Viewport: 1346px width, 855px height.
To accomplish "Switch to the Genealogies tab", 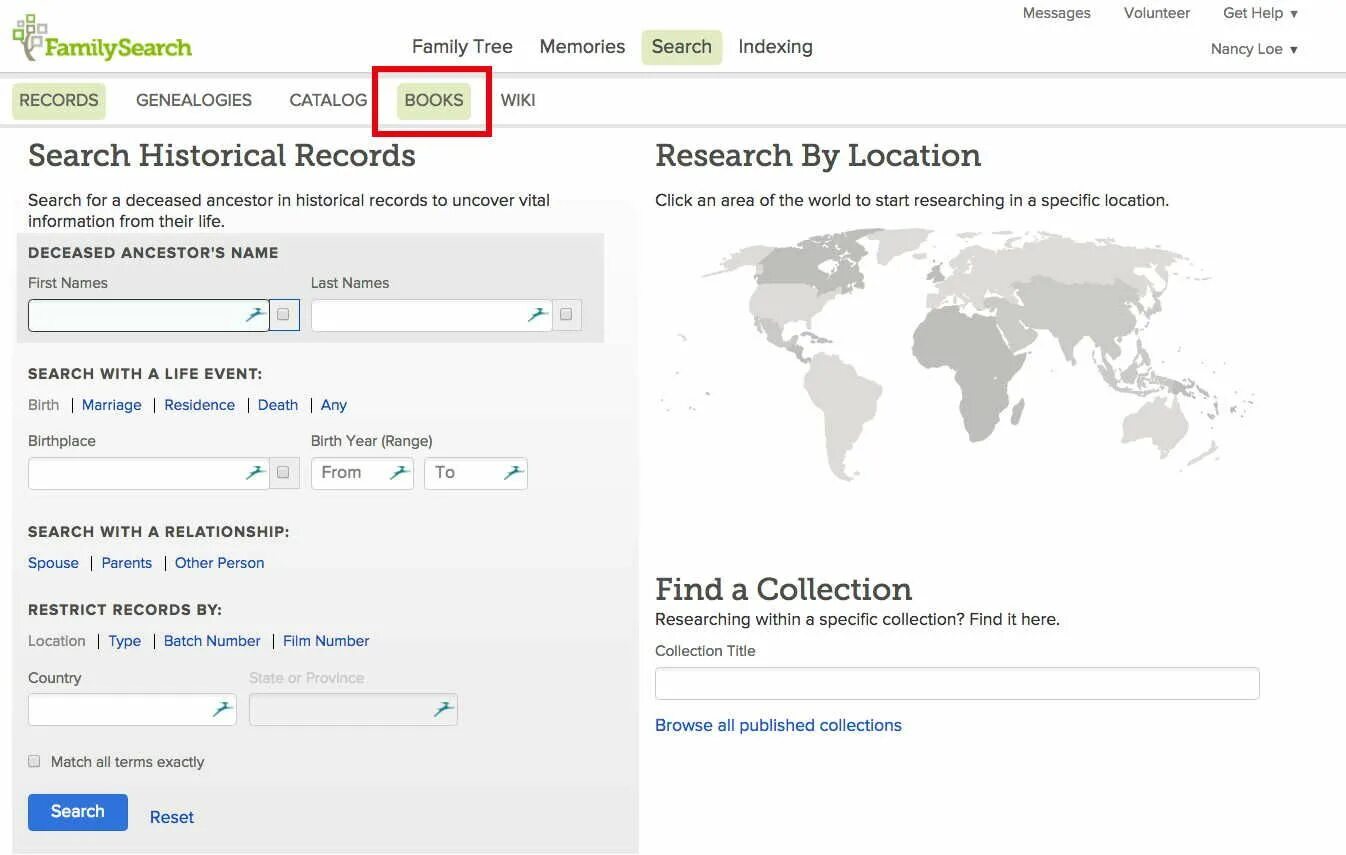I will tap(194, 100).
